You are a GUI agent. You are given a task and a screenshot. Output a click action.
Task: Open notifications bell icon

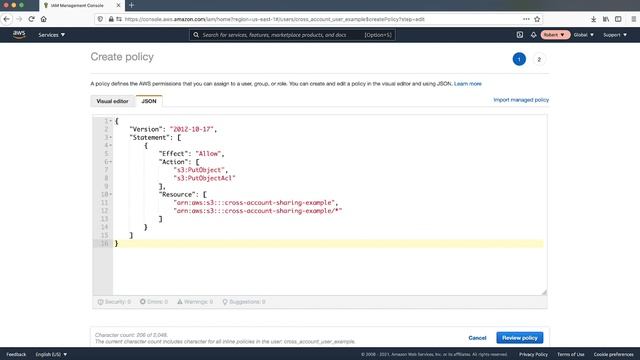coord(533,35)
